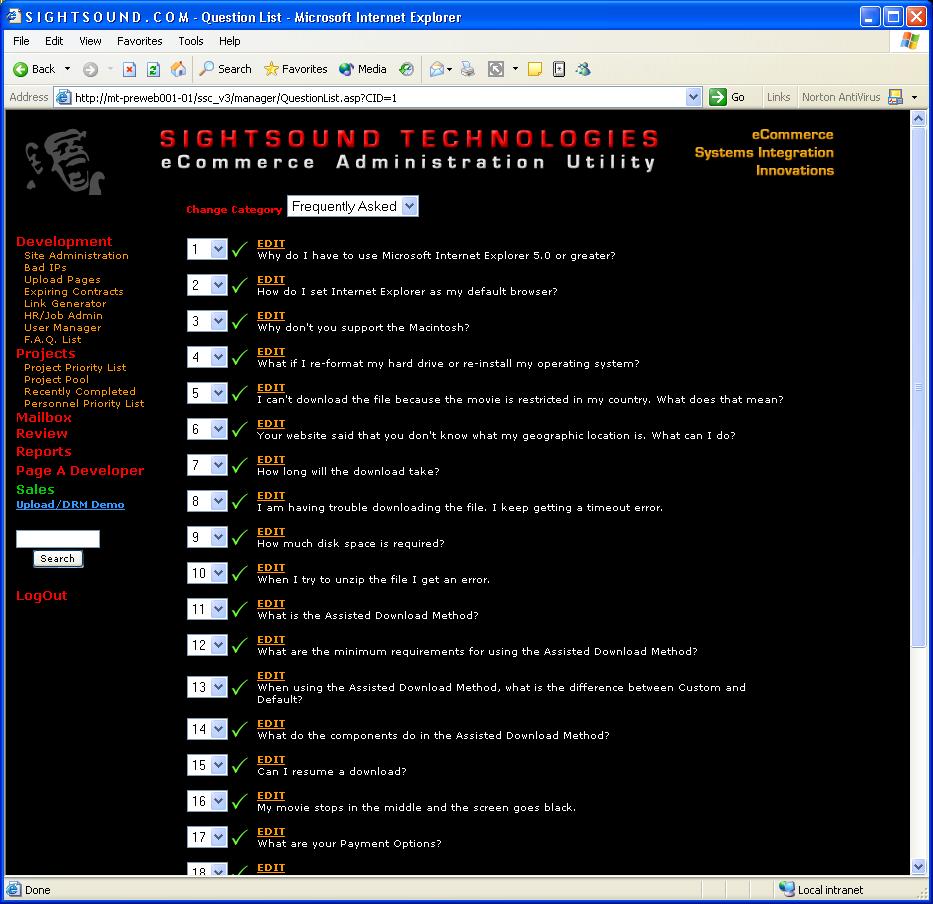This screenshot has width=933, height=904.
Task: Open the Edit menu
Action: pos(54,41)
